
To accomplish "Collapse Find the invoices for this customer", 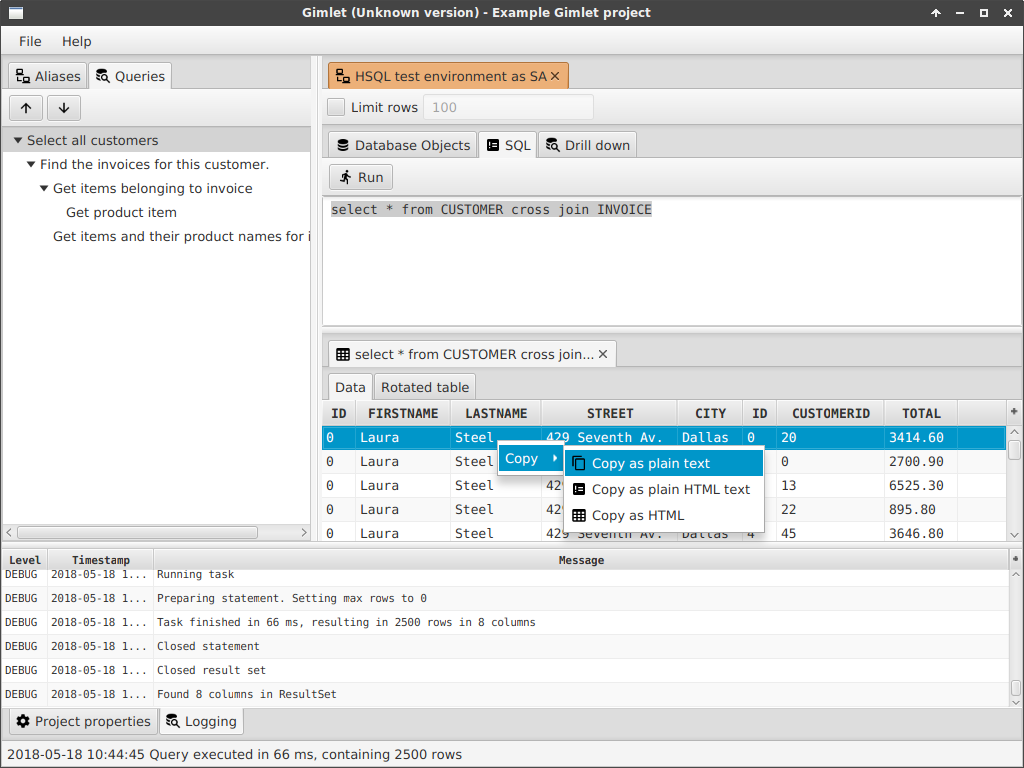I will pyautogui.click(x=31, y=165).
